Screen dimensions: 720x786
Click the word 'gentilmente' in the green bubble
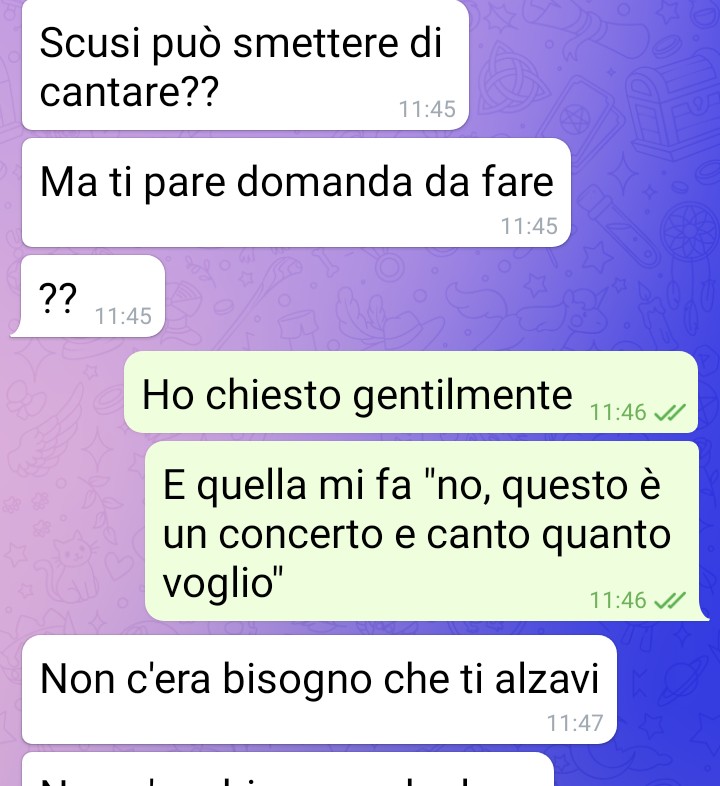pyautogui.click(x=462, y=396)
